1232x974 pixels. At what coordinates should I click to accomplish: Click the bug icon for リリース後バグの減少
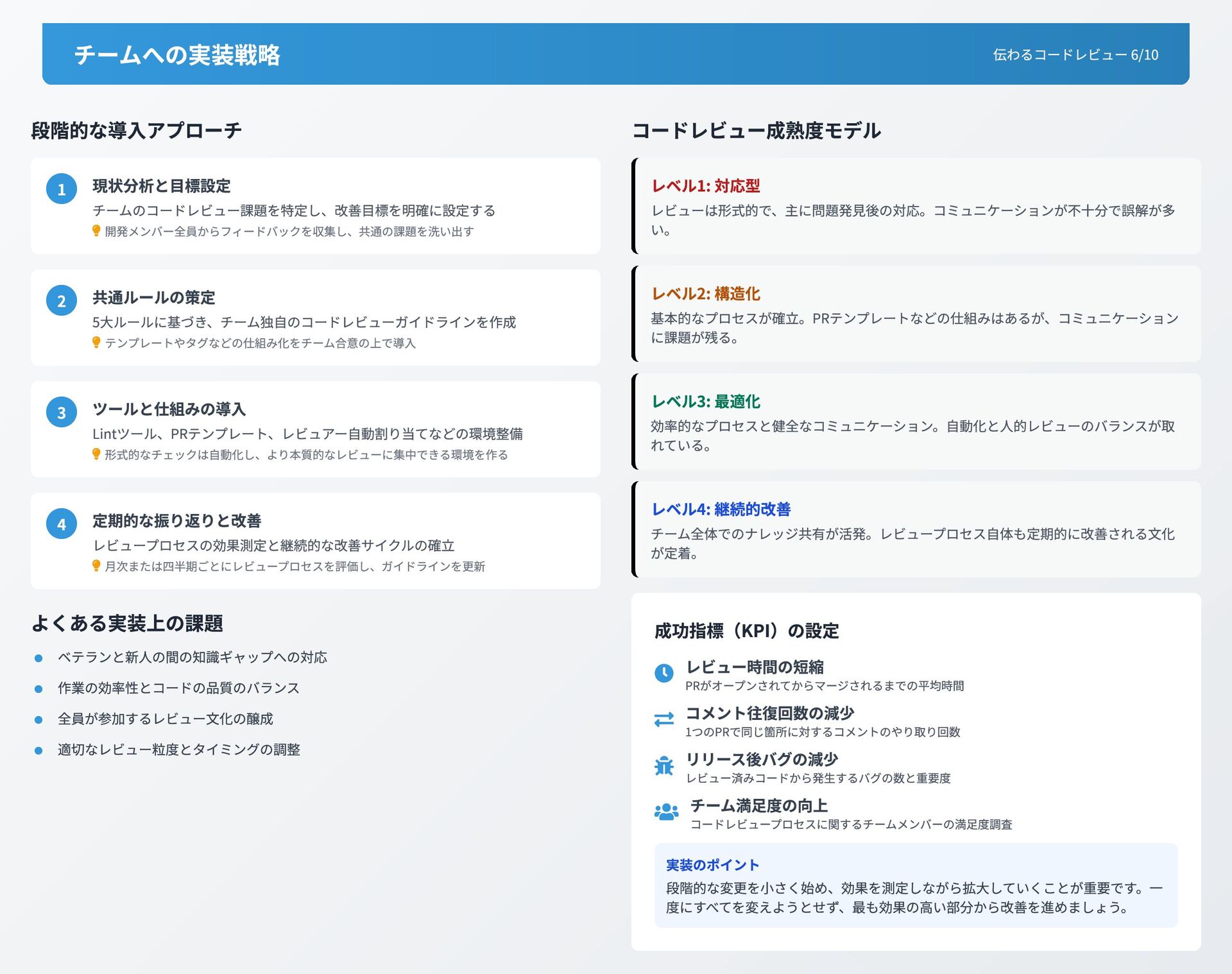tap(663, 765)
